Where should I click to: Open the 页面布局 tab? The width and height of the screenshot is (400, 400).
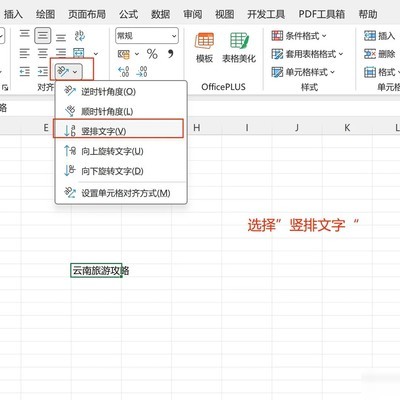pos(87,14)
